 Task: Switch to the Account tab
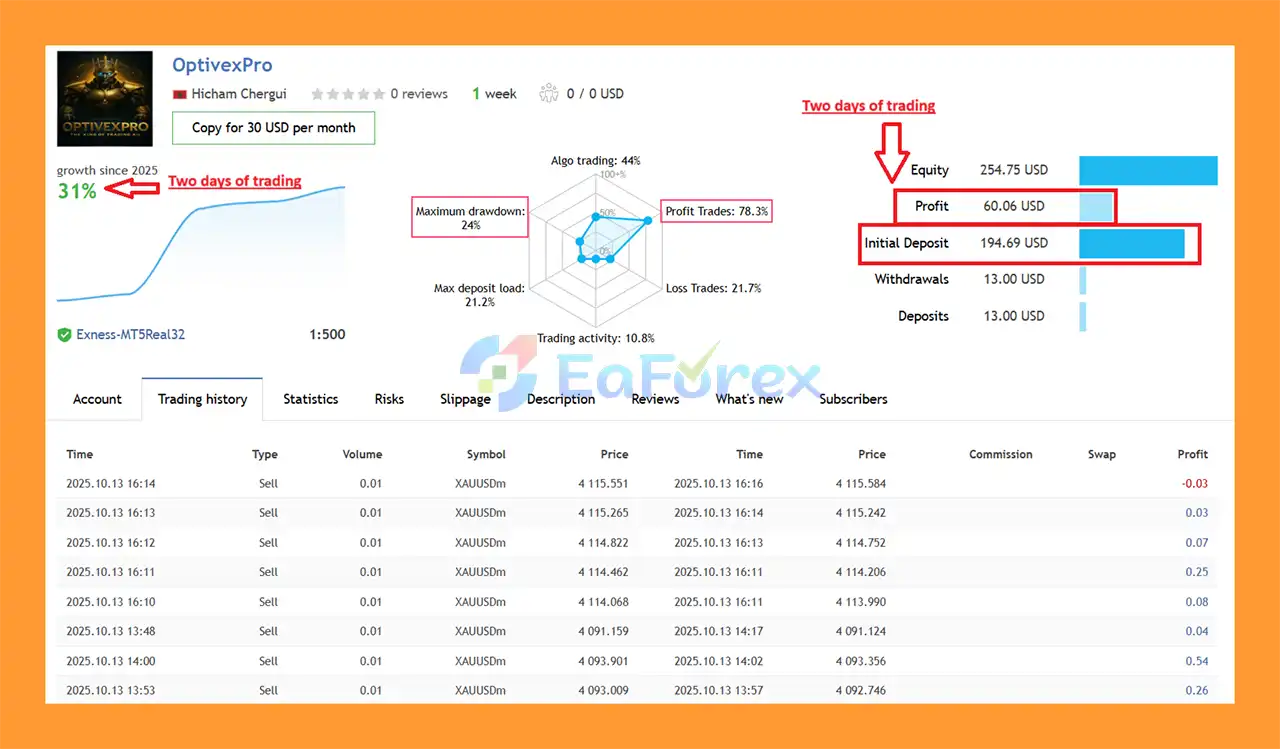[97, 399]
